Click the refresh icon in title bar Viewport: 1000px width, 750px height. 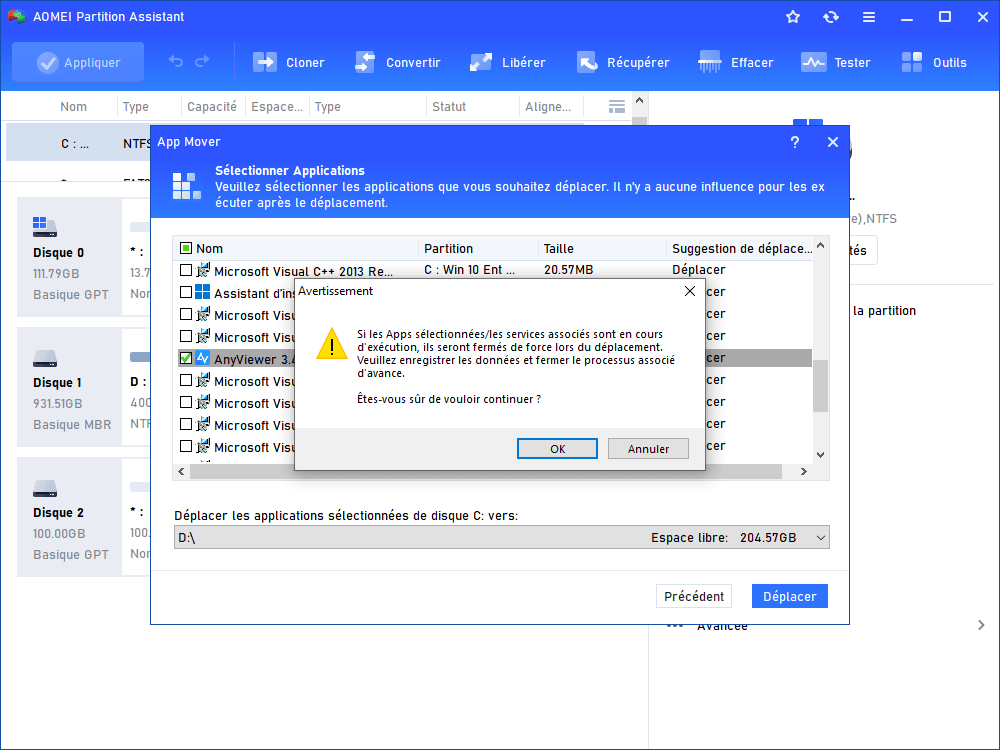click(x=830, y=17)
